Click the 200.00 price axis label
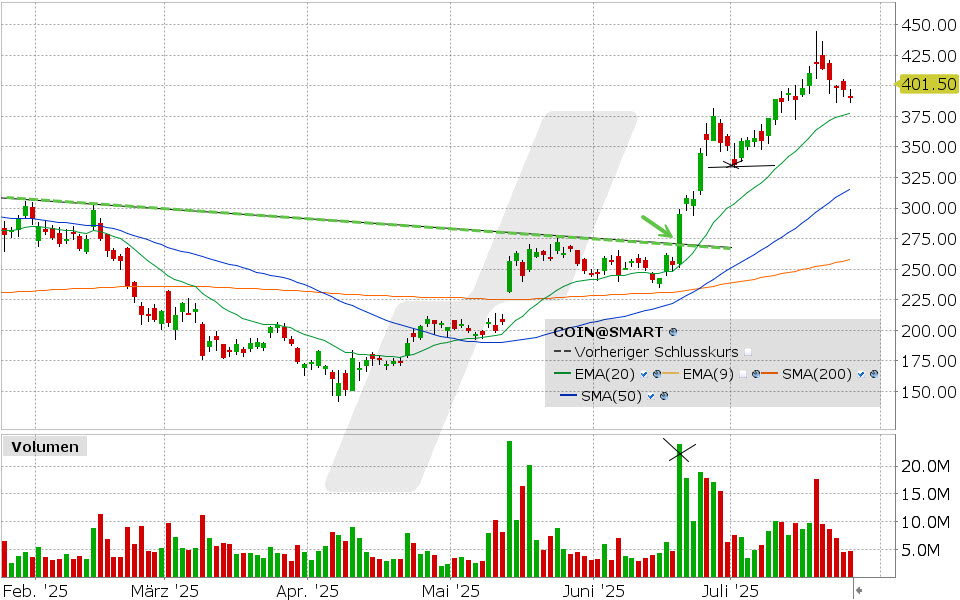960x600 pixels. (928, 331)
